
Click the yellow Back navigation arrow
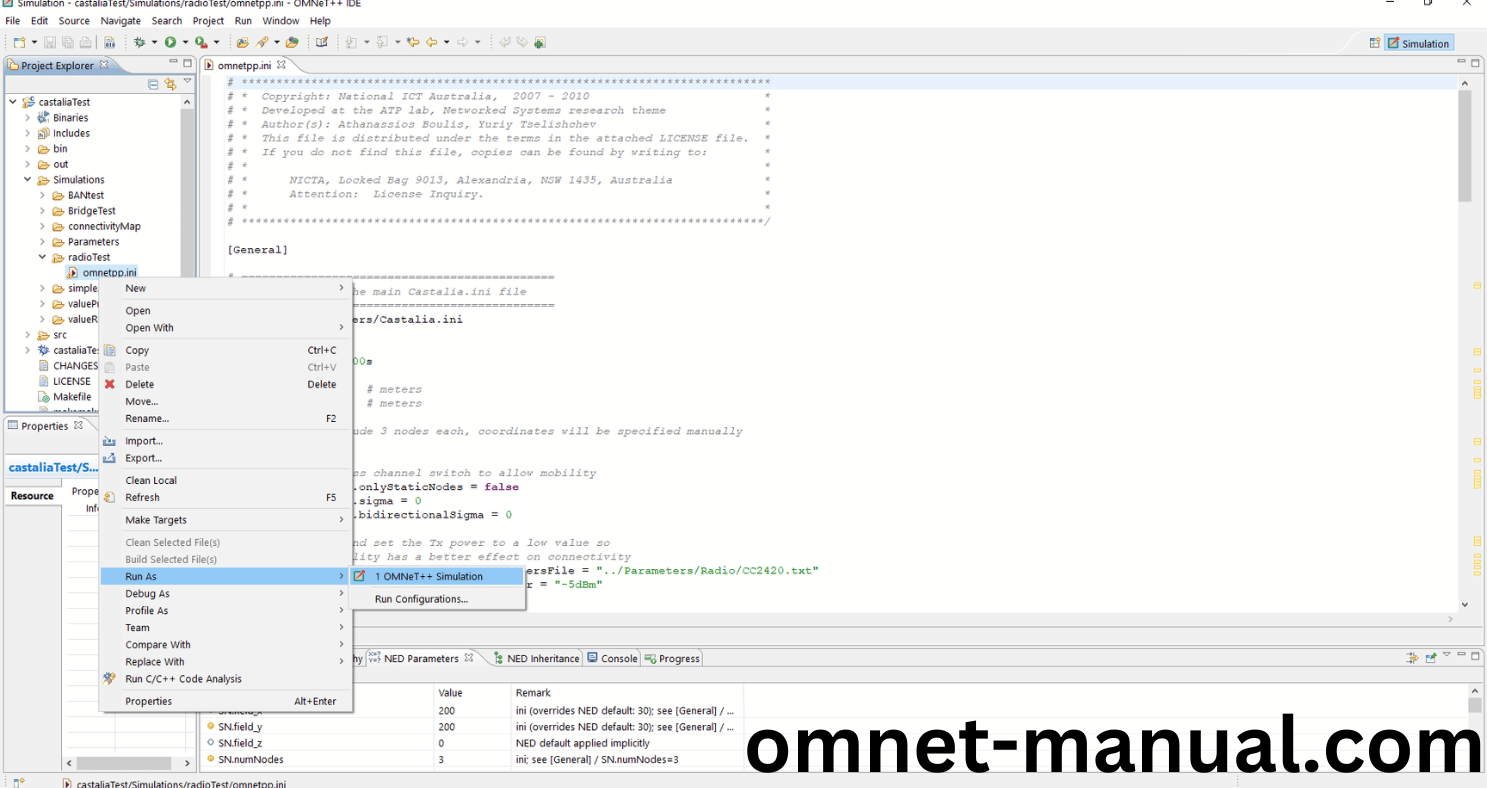click(432, 42)
